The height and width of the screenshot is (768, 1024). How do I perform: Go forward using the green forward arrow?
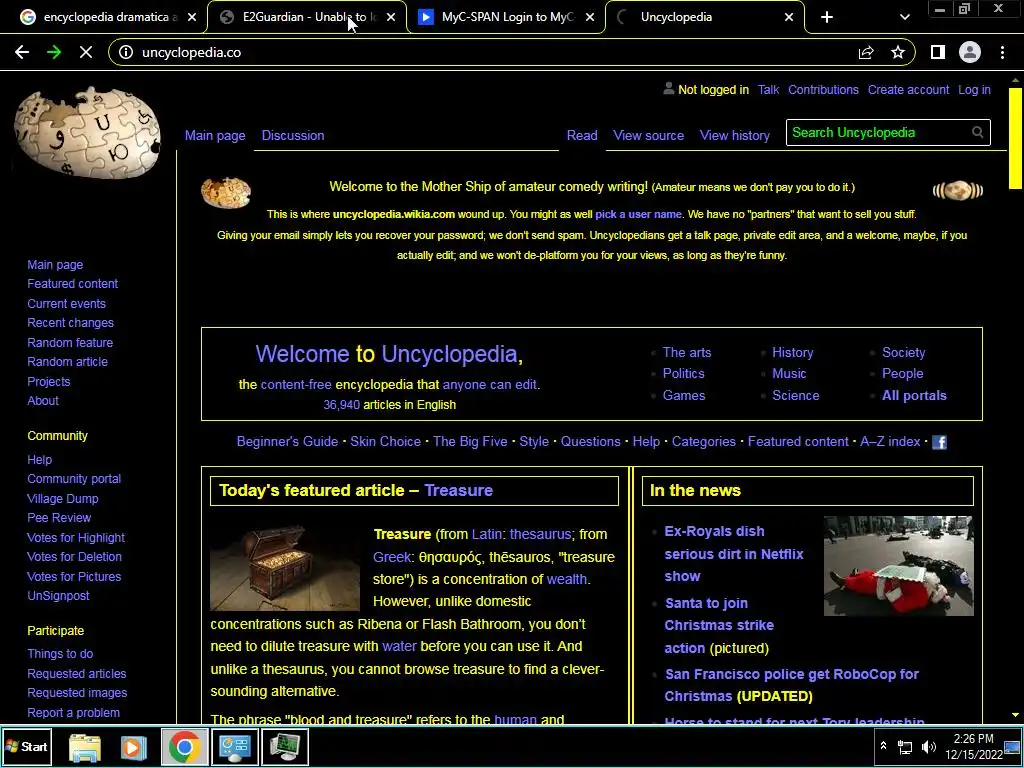point(54,52)
